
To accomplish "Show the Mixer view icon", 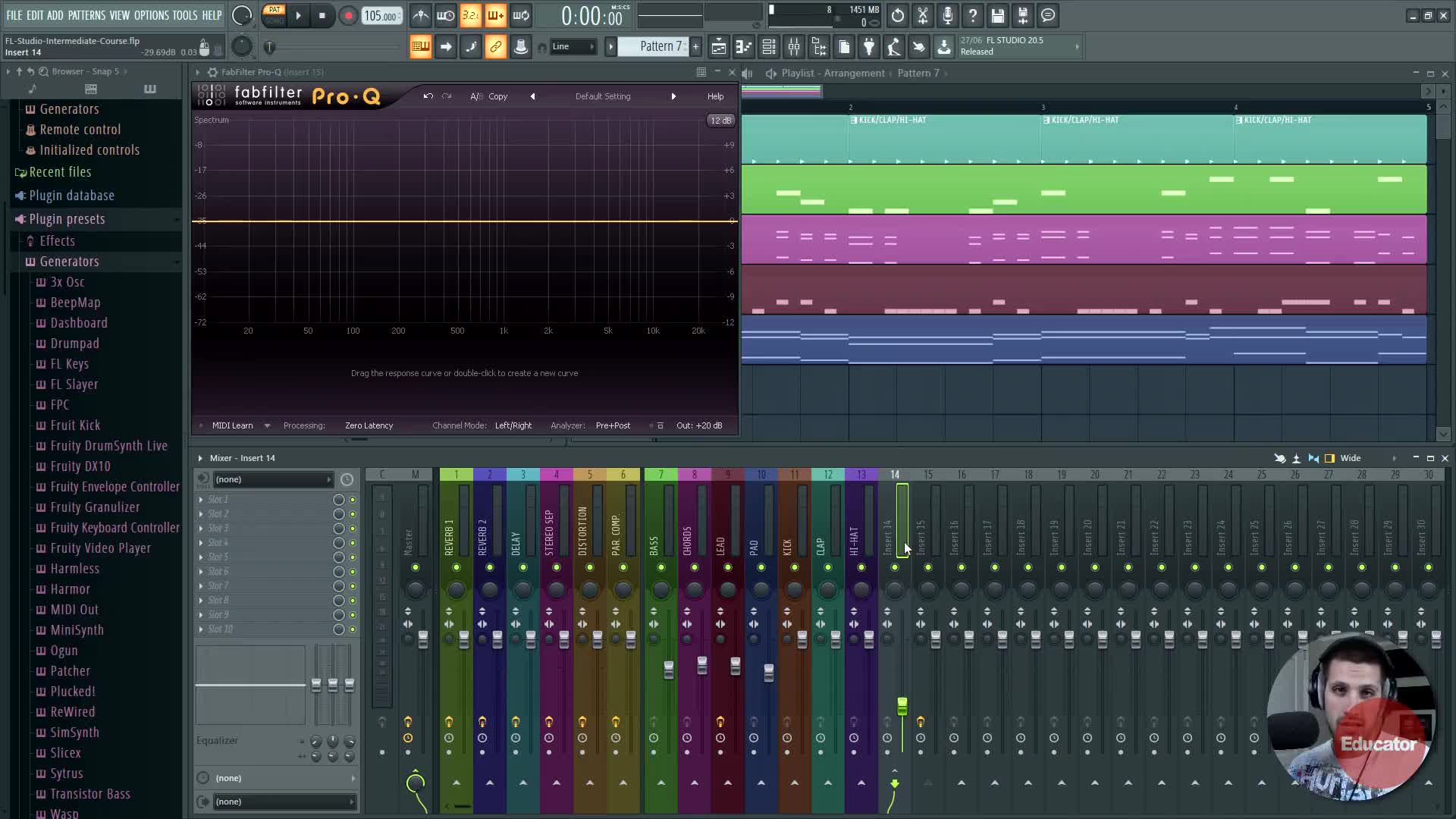I will pyautogui.click(x=794, y=47).
